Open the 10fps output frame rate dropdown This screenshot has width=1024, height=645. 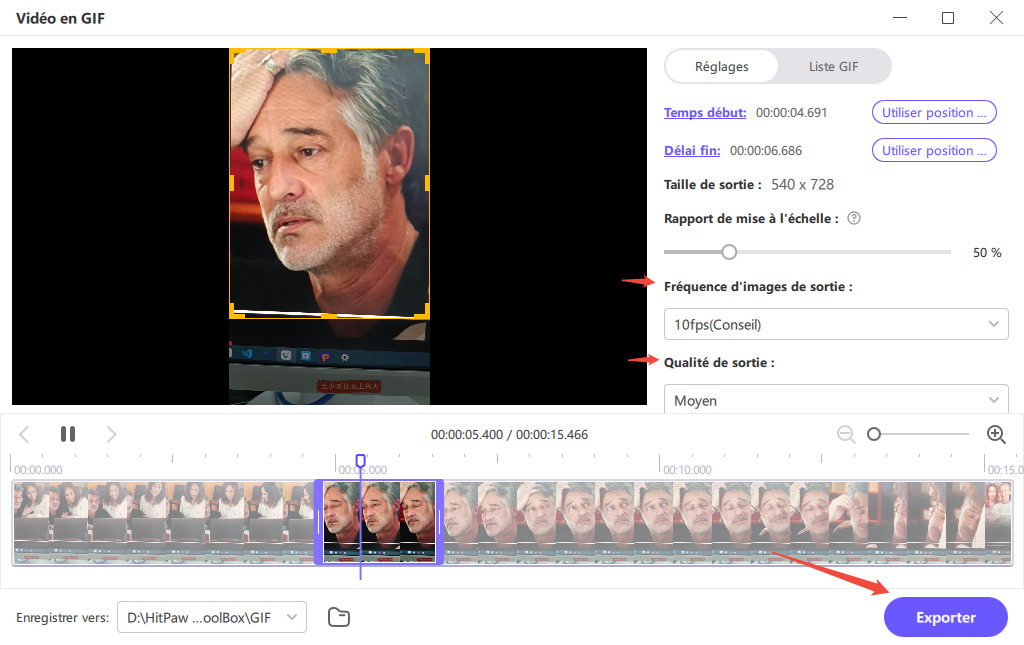tap(836, 324)
